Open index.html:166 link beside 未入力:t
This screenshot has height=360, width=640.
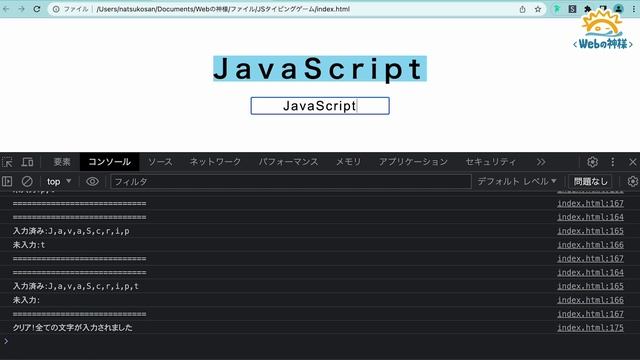pyautogui.click(x=590, y=245)
